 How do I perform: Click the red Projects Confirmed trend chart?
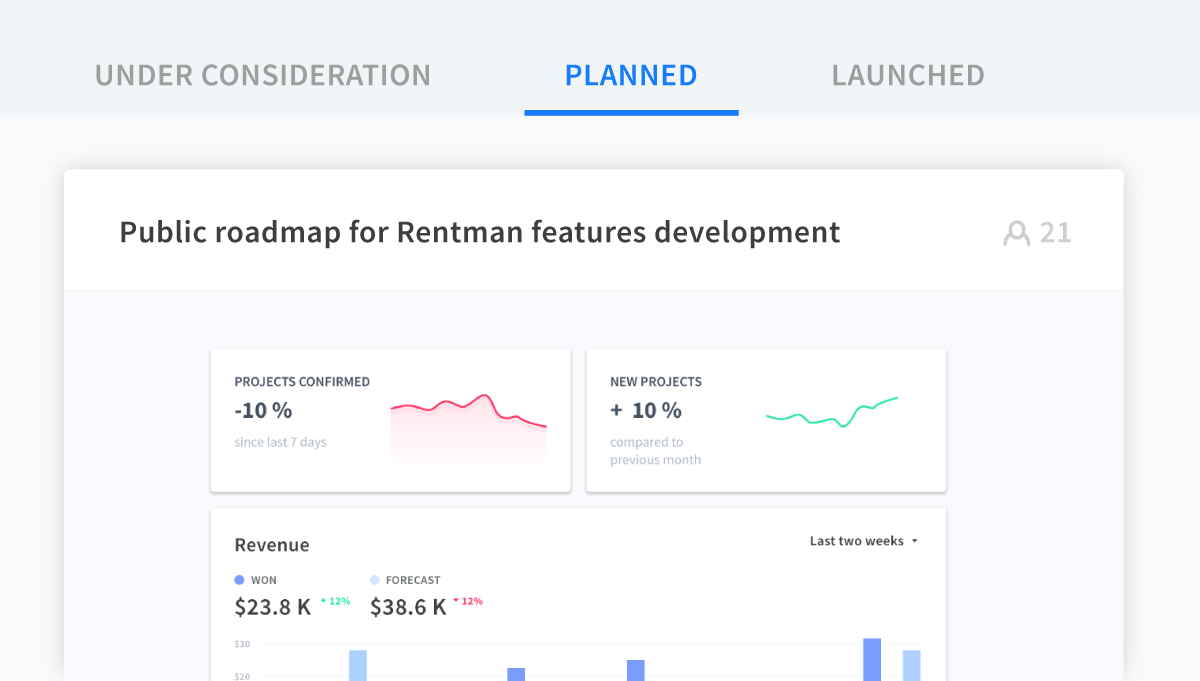[x=468, y=427]
